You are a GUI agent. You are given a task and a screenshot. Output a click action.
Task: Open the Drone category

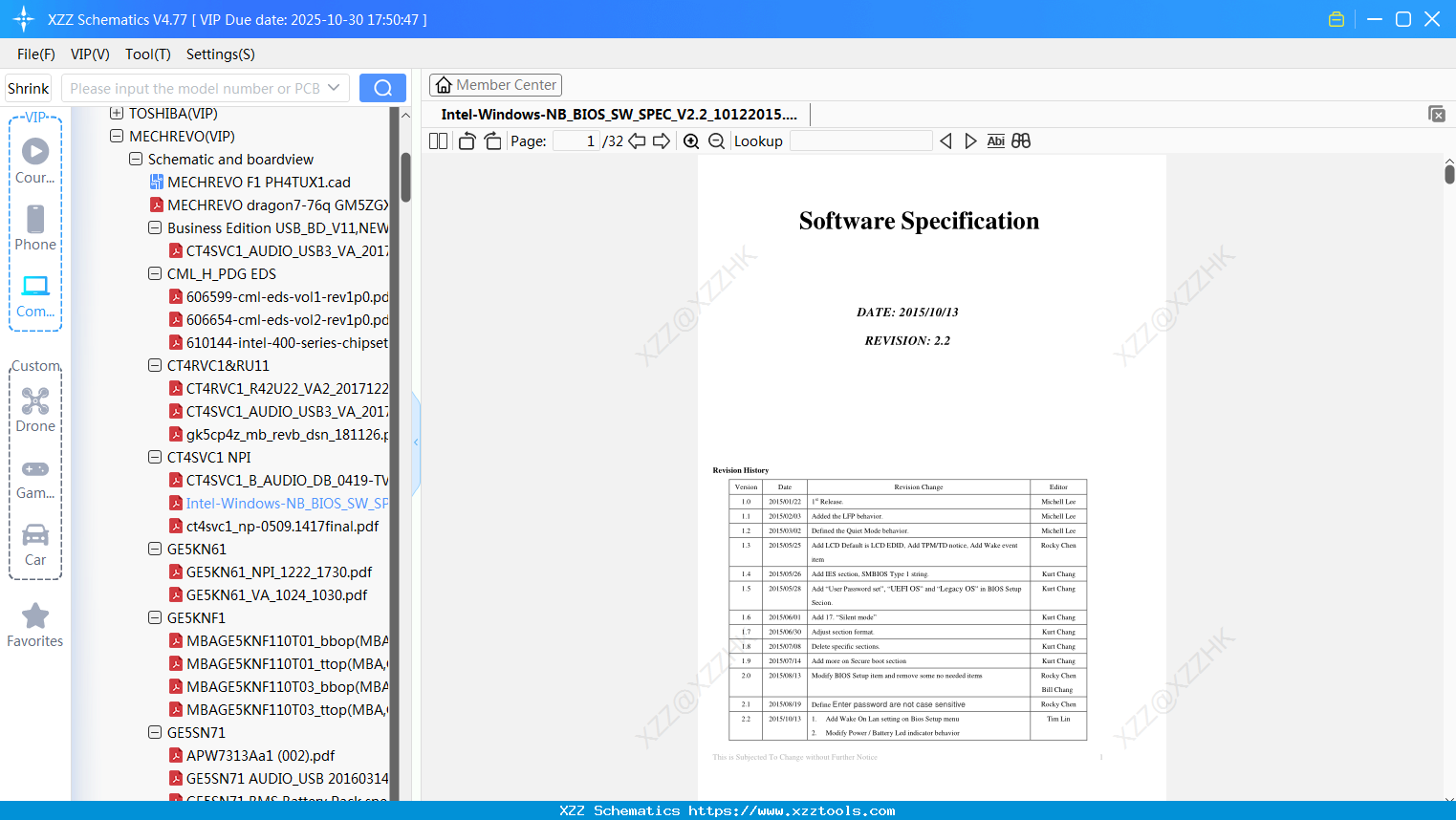click(x=35, y=410)
